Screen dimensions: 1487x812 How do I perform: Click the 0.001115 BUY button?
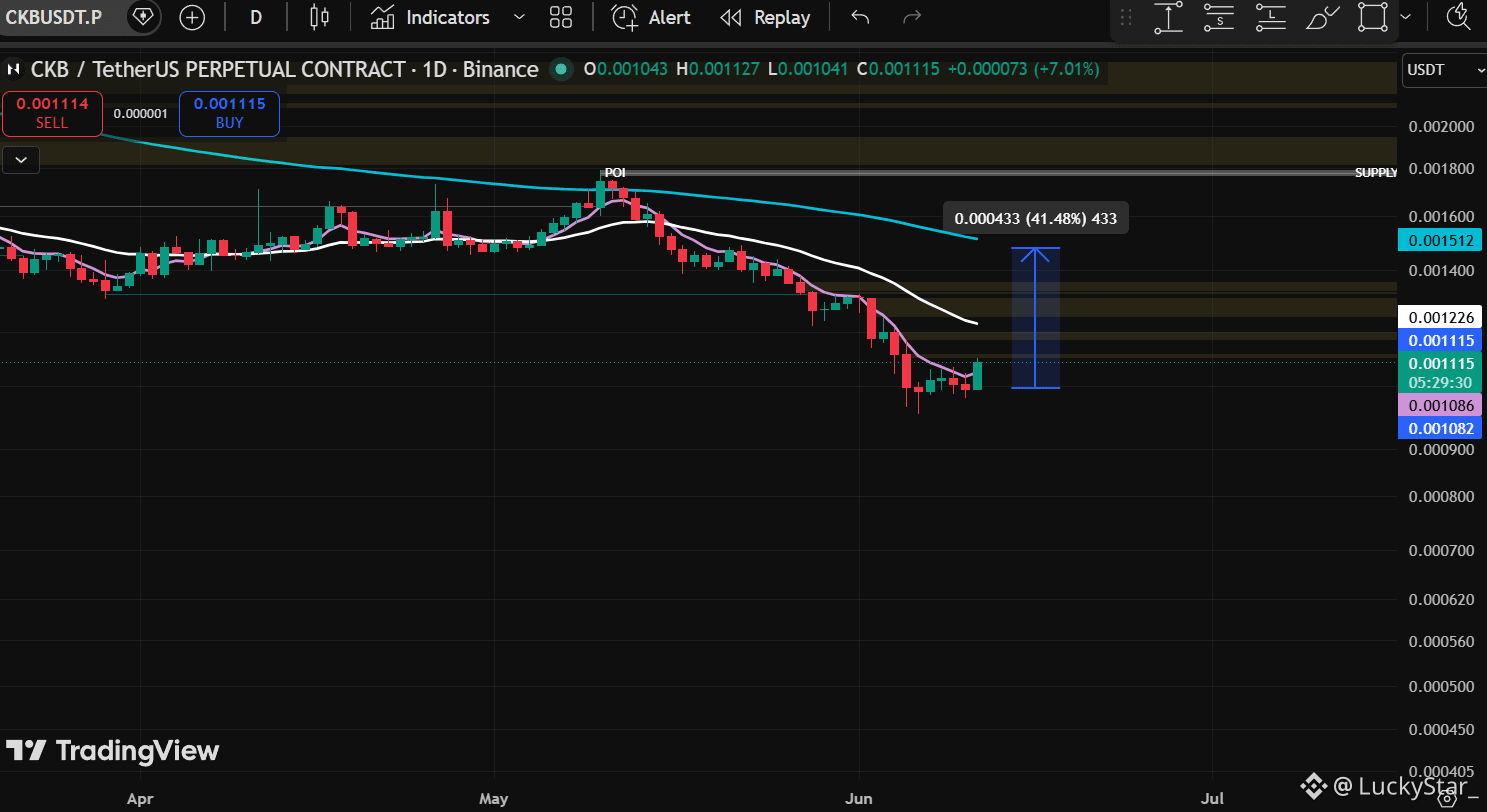[x=229, y=113]
